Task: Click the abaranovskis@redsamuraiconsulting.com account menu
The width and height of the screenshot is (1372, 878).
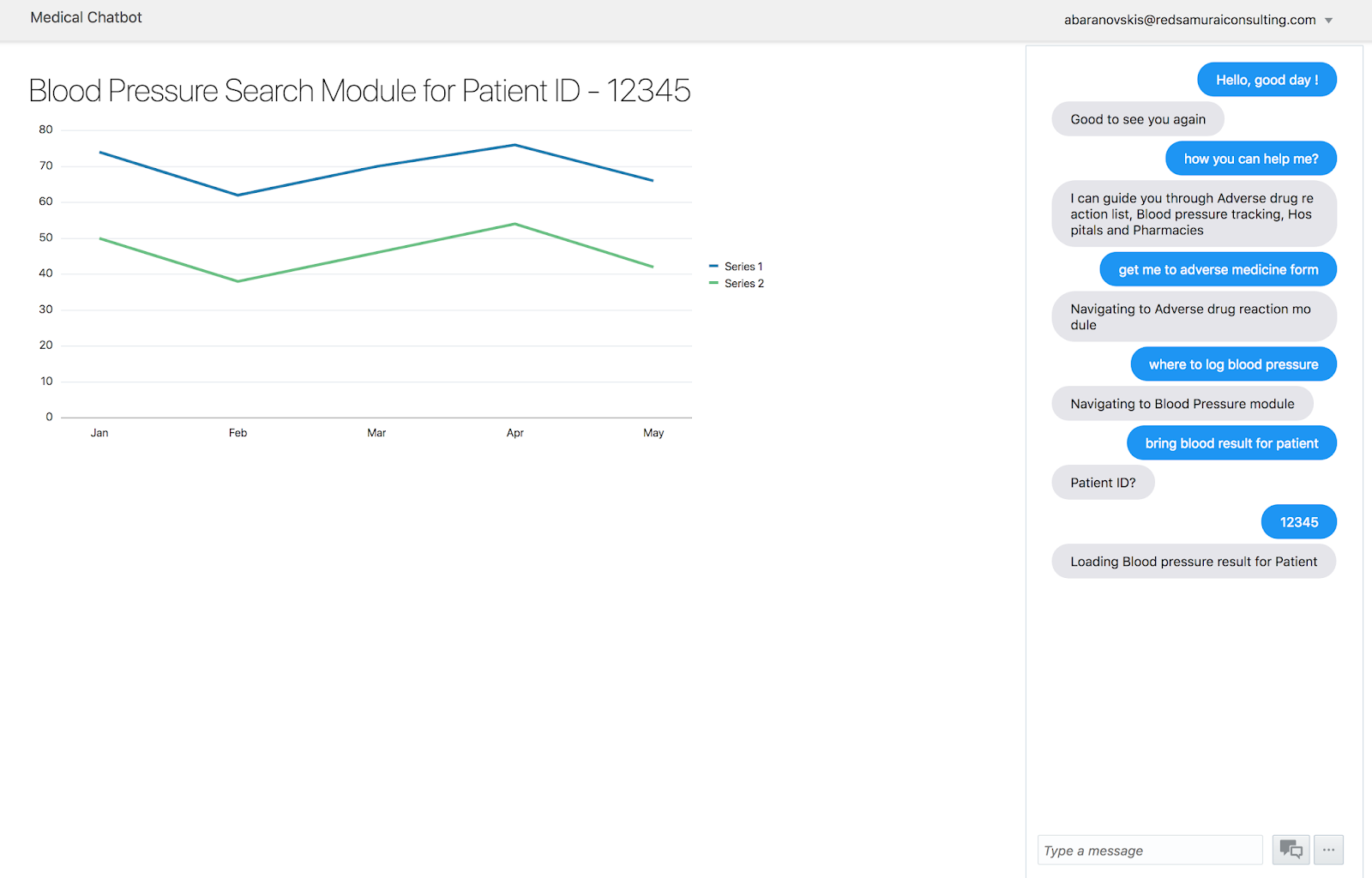Action: pos(1189,20)
